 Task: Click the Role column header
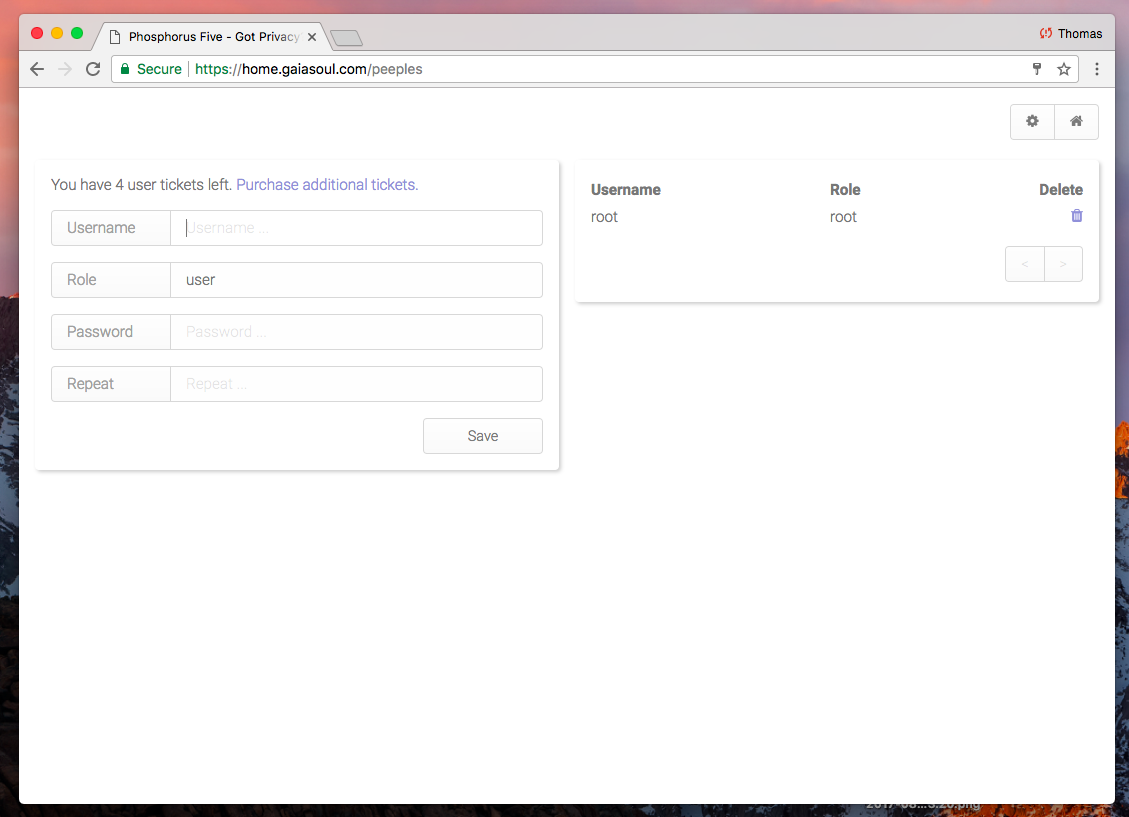click(845, 190)
